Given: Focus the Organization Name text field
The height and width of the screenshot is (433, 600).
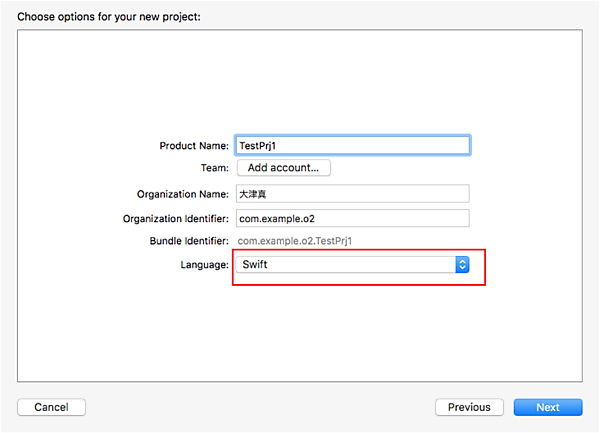Looking at the screenshot, I should [352, 194].
